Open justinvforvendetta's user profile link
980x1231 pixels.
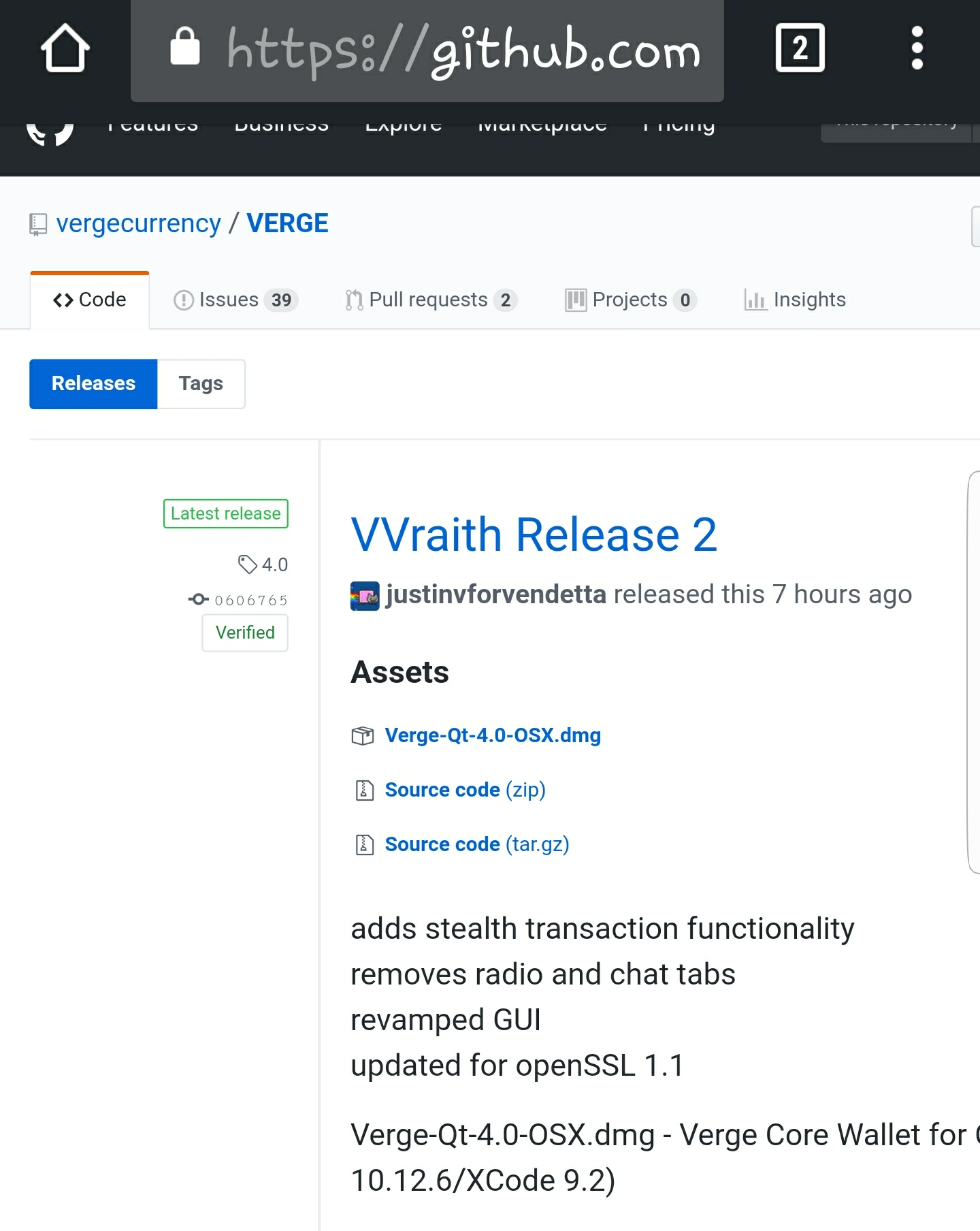[495, 594]
